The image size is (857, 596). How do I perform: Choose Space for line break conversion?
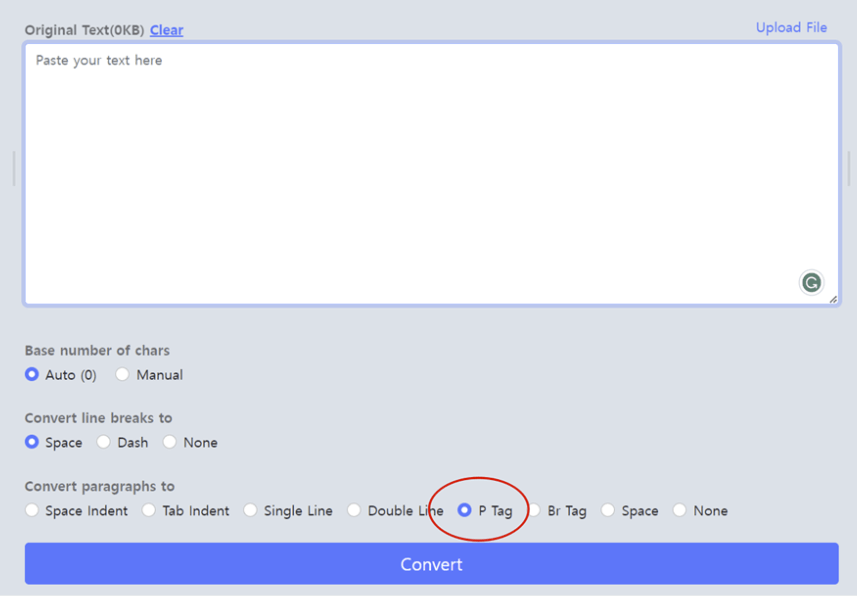[32, 442]
